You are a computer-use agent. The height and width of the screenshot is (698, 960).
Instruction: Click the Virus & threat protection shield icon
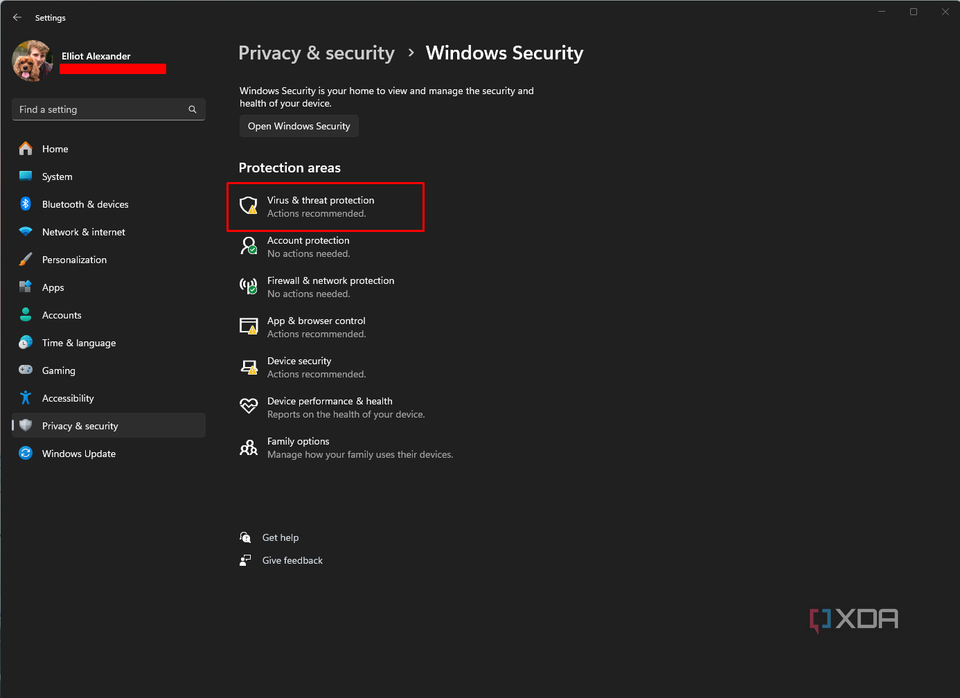click(249, 206)
